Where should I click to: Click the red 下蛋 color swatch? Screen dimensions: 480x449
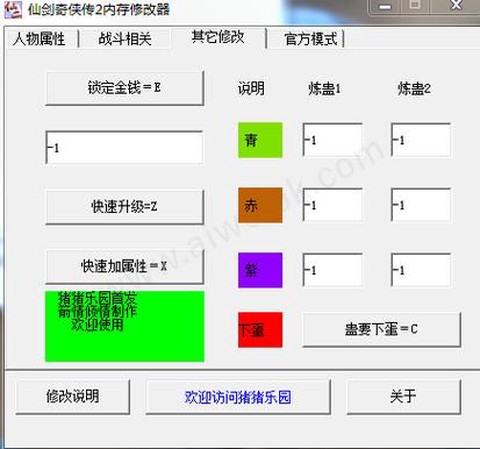click(260, 330)
